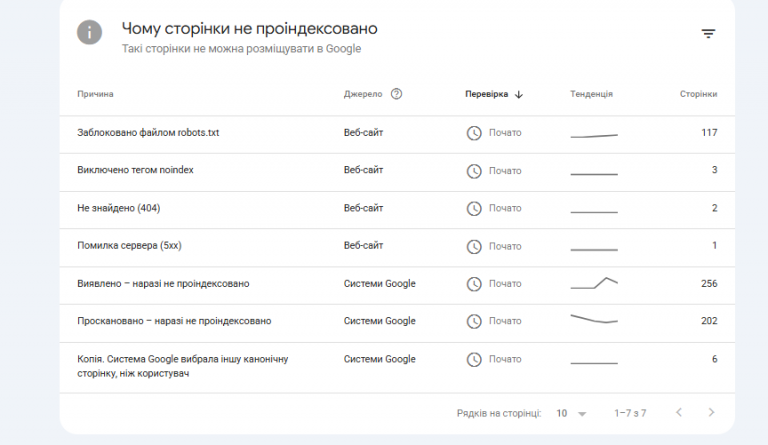This screenshot has height=445, width=768.
Task: Sort by the Перевірка column arrow
Action: tap(519, 94)
